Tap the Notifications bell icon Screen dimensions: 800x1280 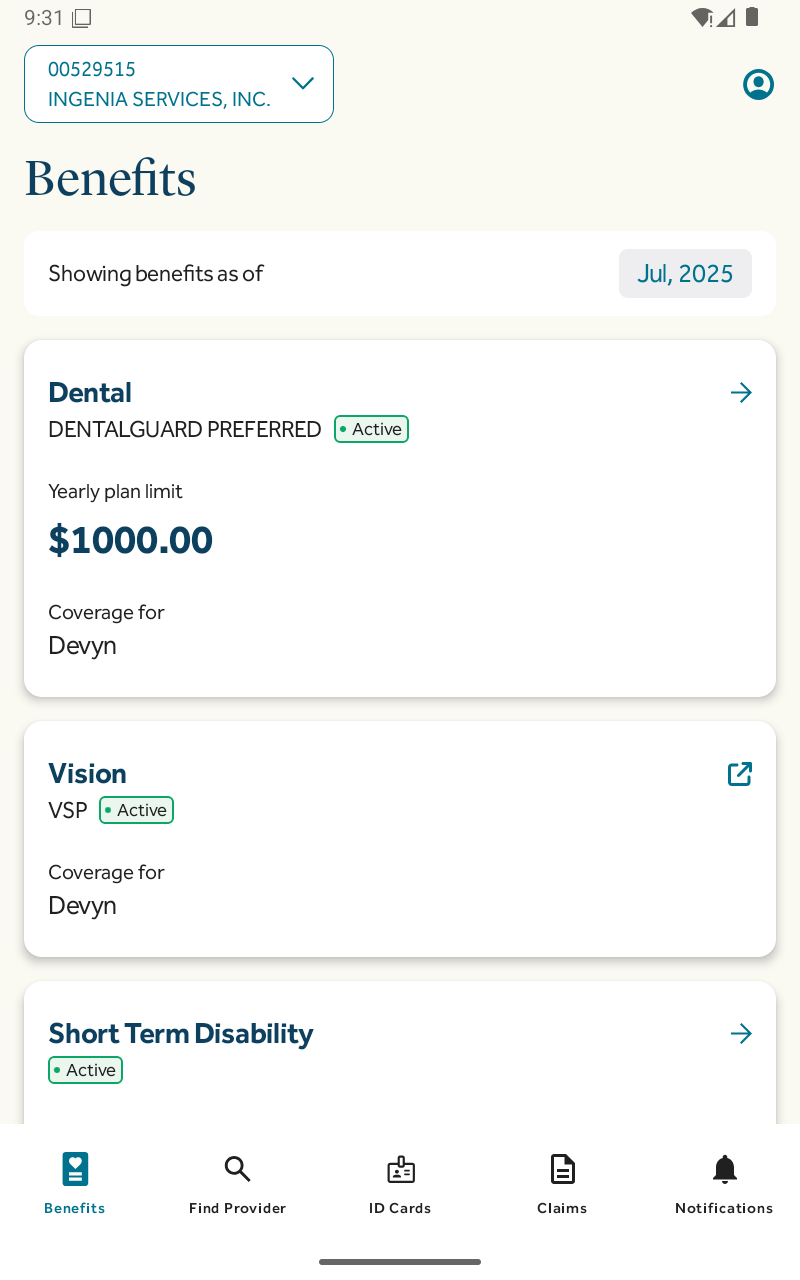pyautogui.click(x=724, y=1169)
